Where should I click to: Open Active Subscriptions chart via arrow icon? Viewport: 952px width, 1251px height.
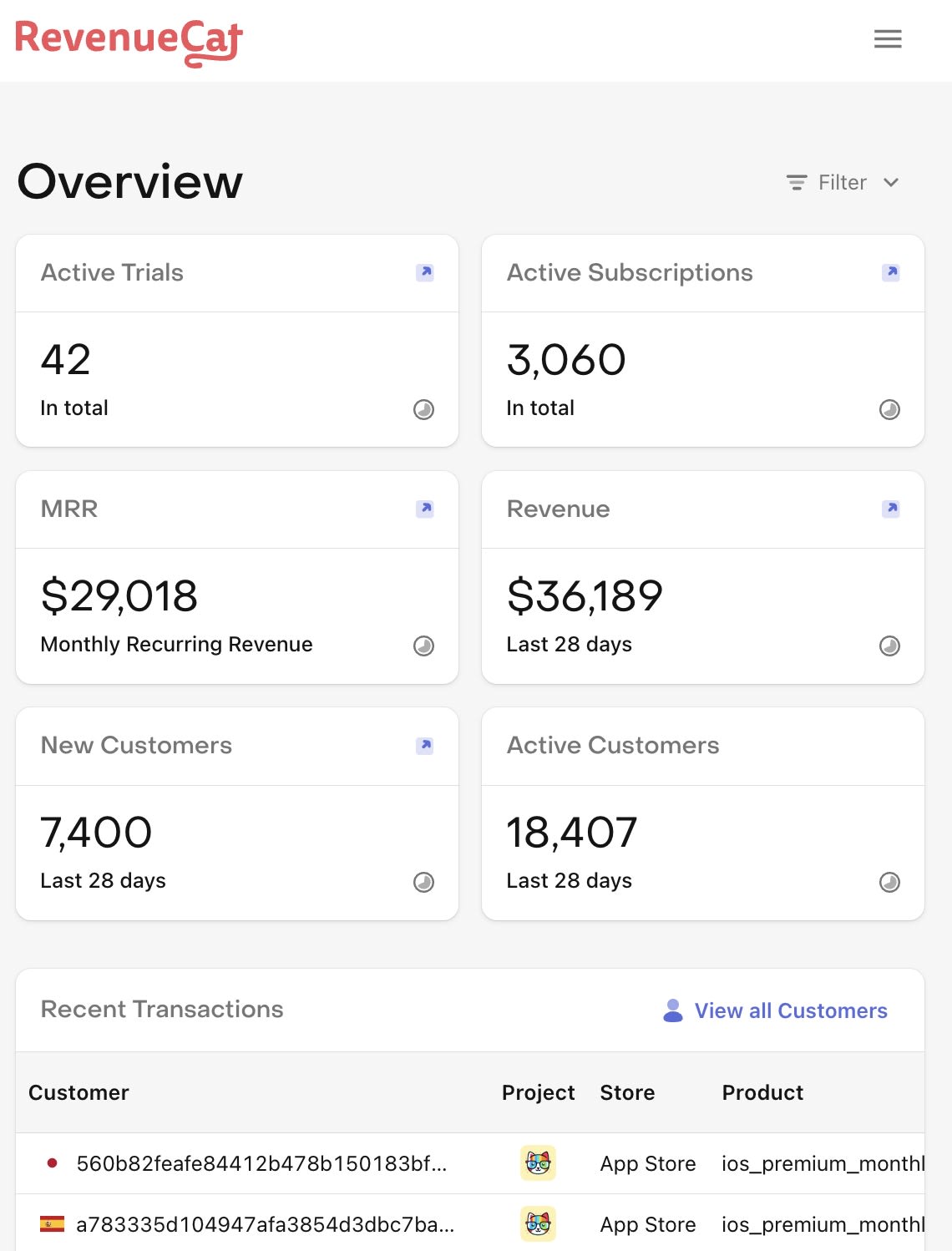point(891,272)
